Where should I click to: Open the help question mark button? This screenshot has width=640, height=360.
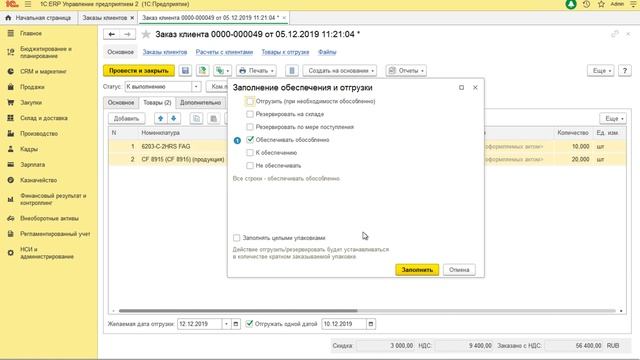tap(624, 71)
